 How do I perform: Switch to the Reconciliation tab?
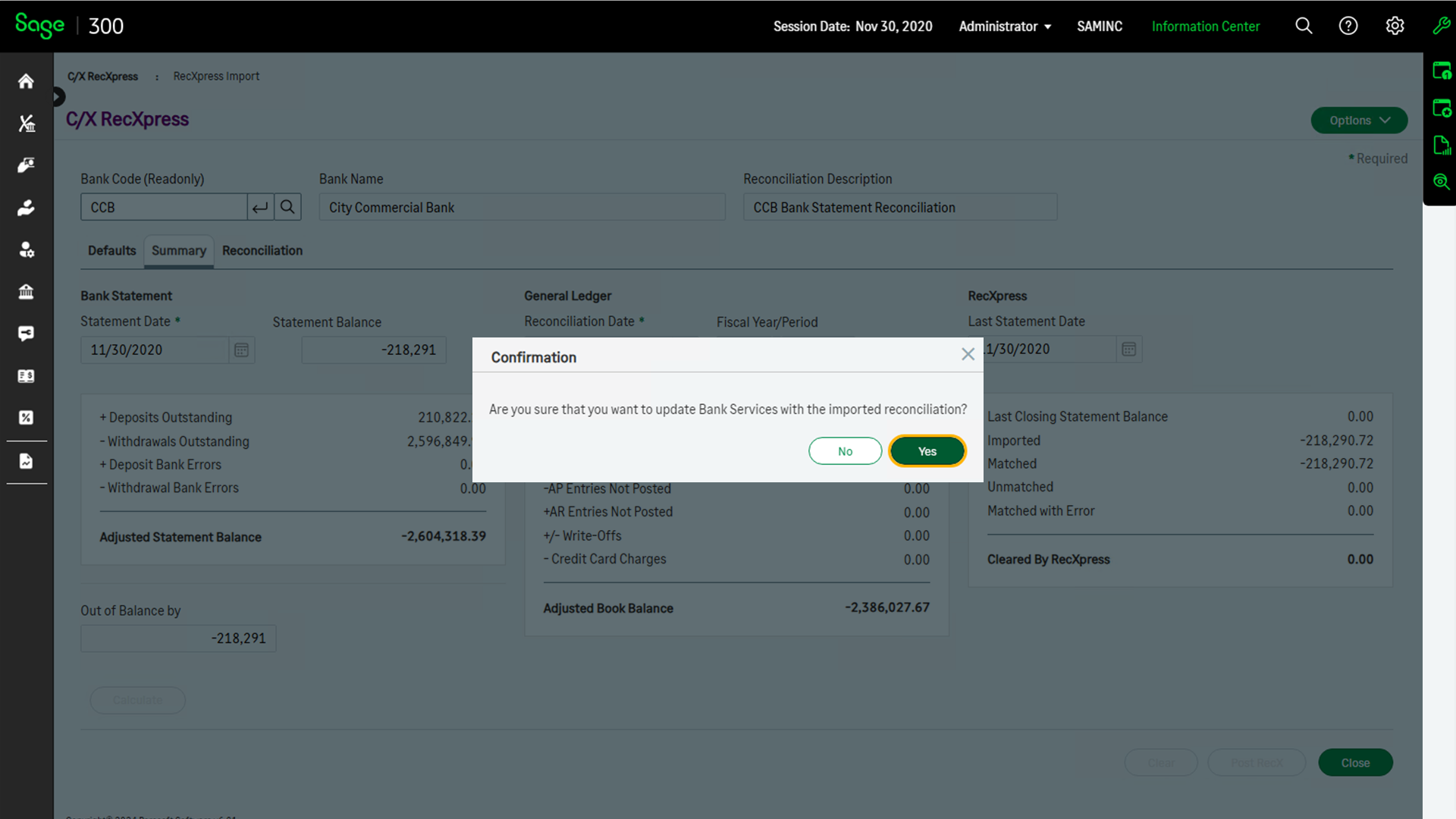pos(262,251)
